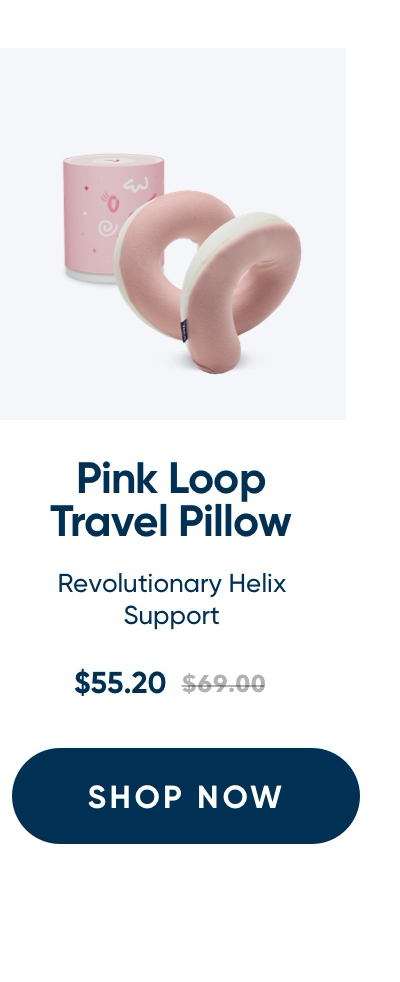400x982 pixels.
Task: Click the SHOP NOW button
Action: [185, 795]
